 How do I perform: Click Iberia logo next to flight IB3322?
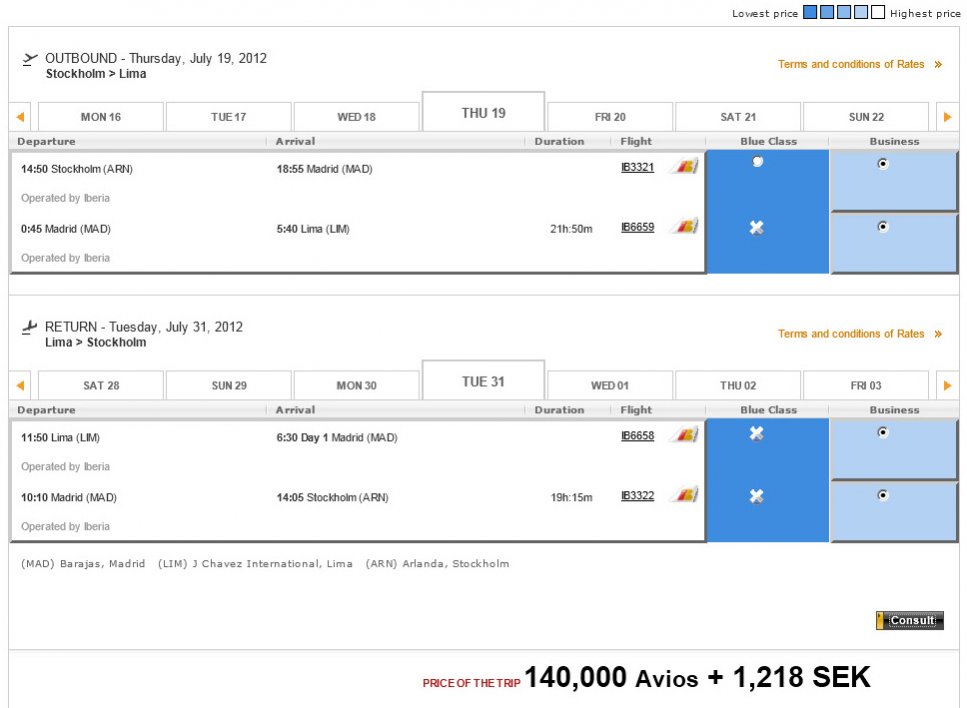click(x=684, y=495)
